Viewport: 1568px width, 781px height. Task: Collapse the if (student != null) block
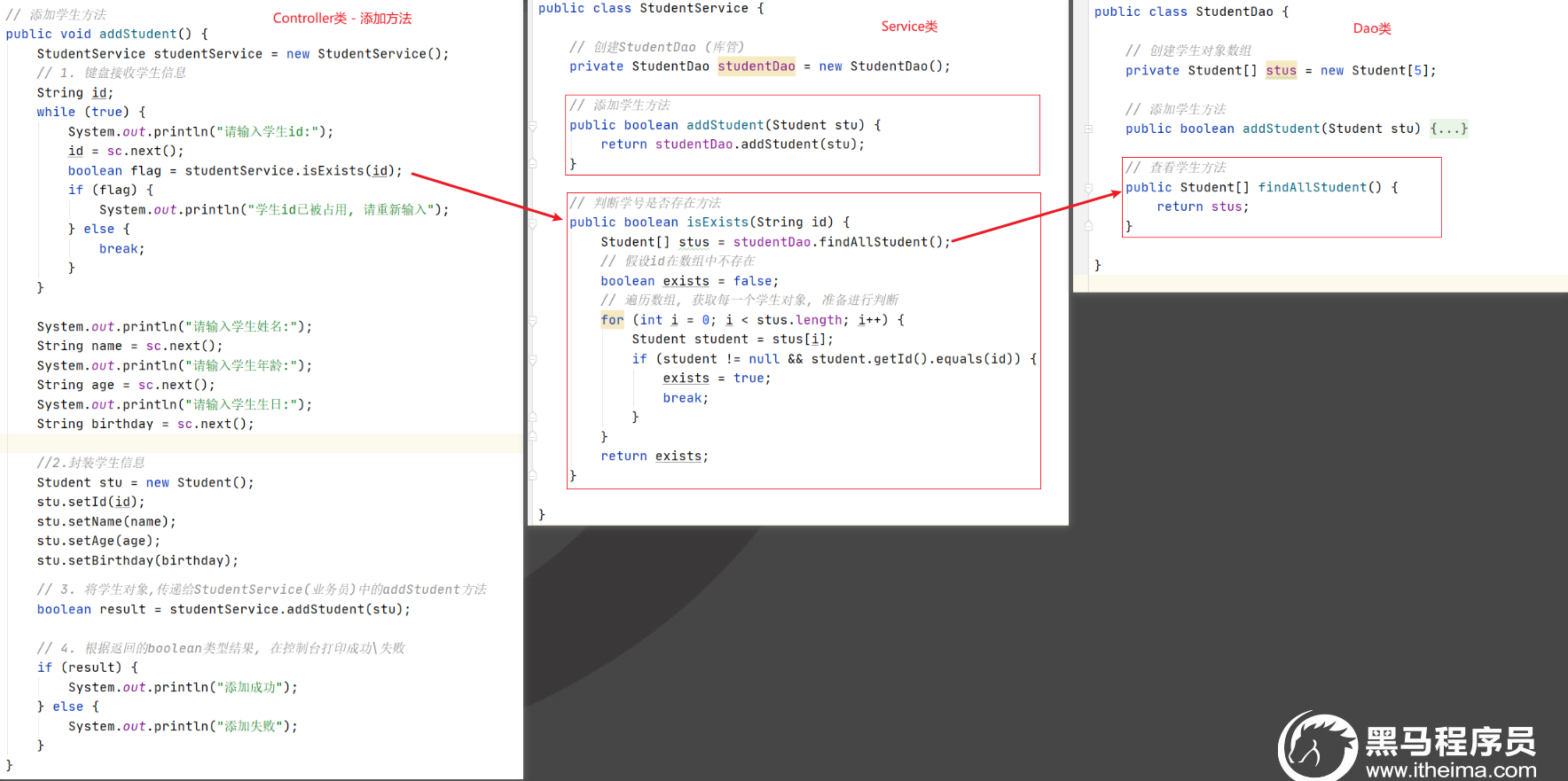point(533,360)
